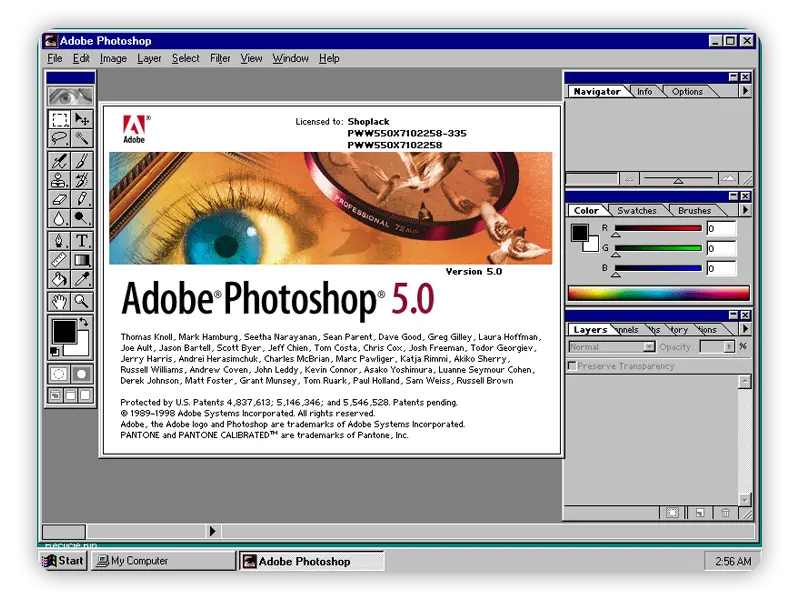Open the Layer menu

coord(149,58)
